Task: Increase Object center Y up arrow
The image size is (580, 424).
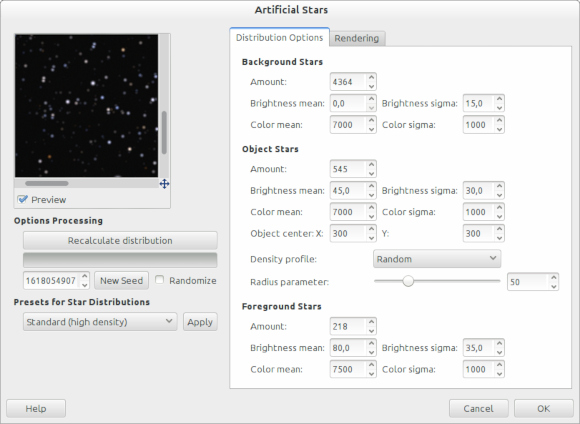Action: [499, 229]
